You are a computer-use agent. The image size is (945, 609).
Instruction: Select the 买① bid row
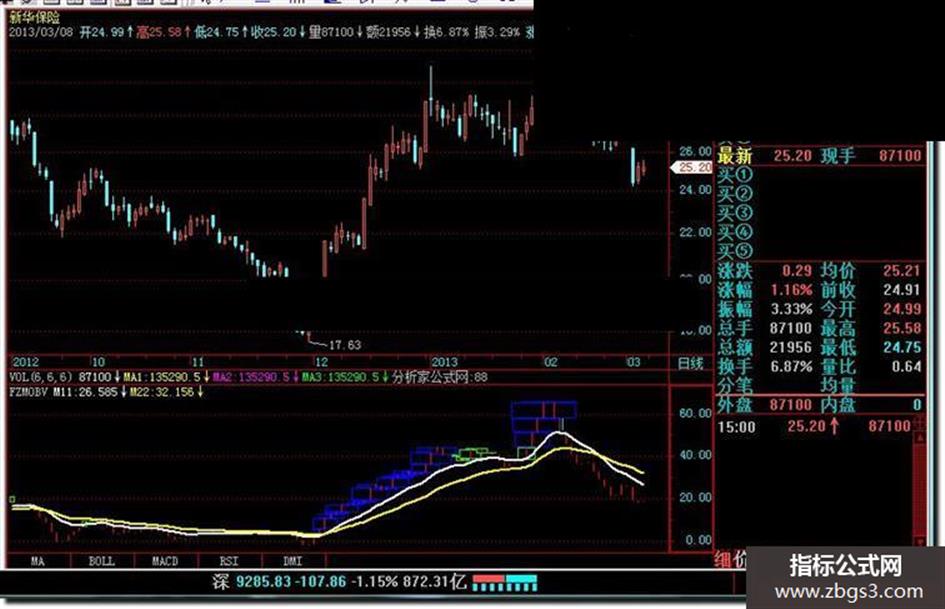point(820,175)
